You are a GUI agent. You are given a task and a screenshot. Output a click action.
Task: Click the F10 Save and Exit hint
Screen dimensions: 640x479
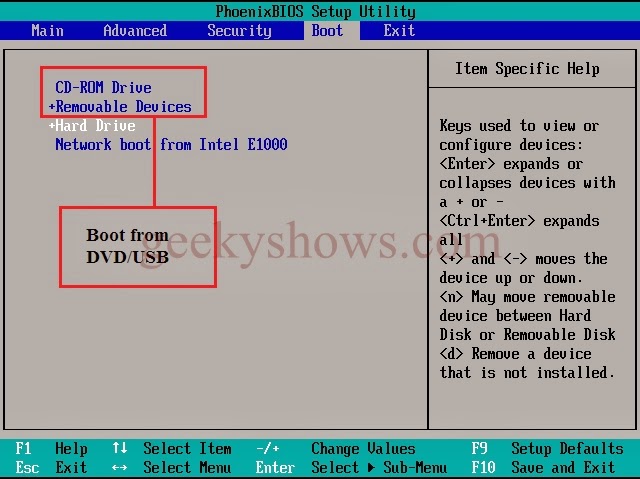point(543,467)
